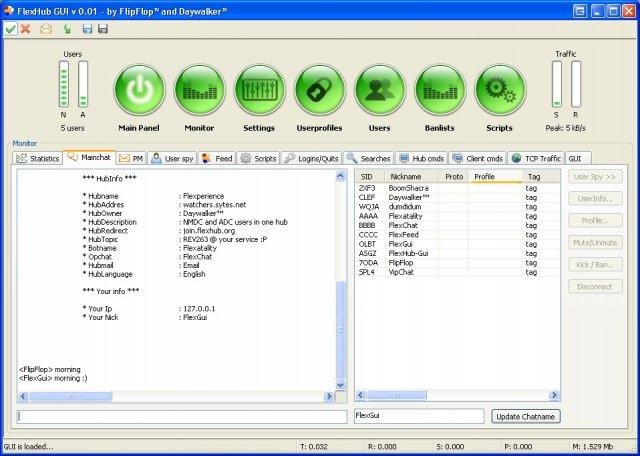Open the GUI tab
640x456 pixels.
point(578,158)
